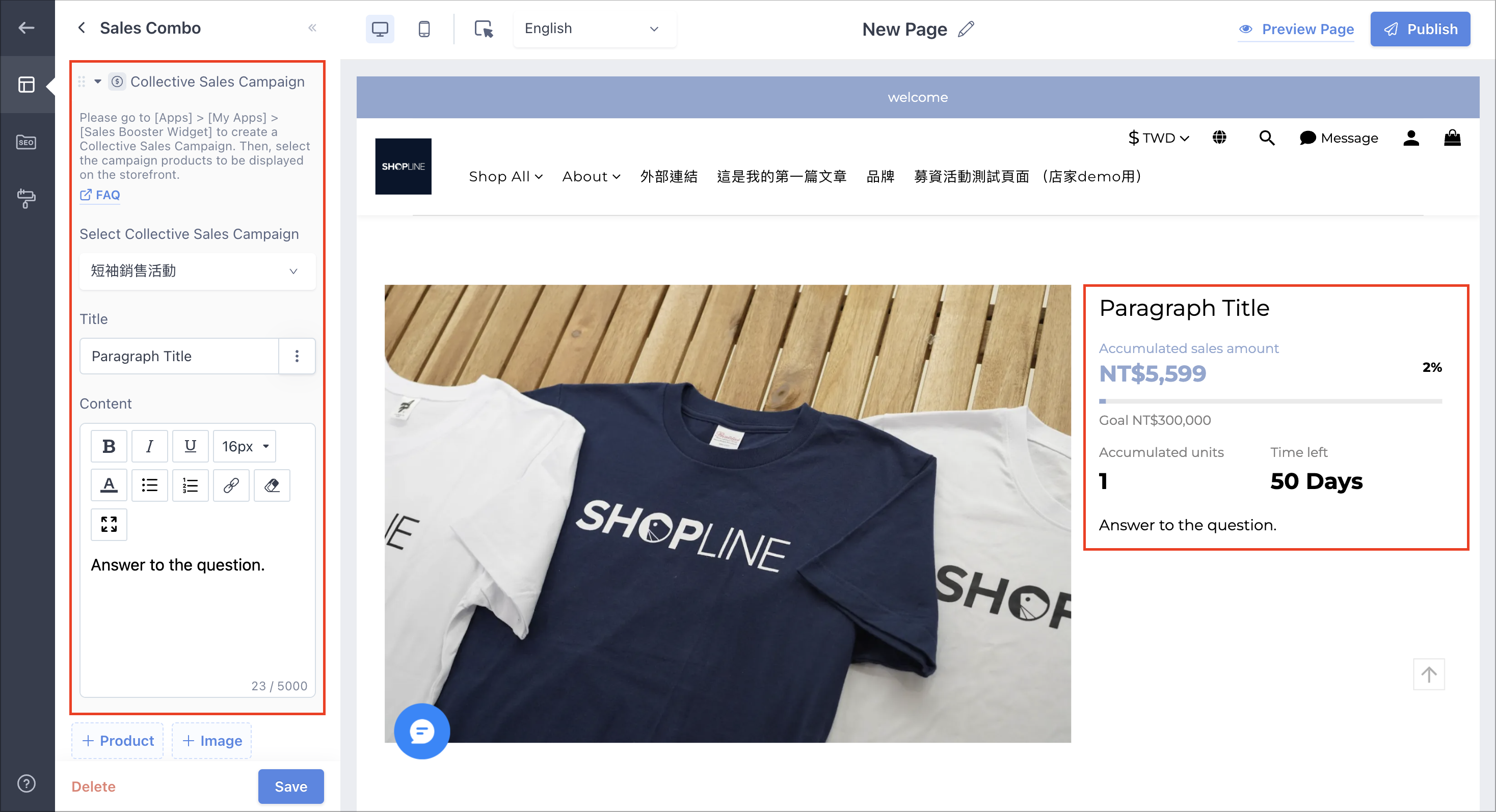Publish the page
Image resolution: width=1496 pixels, height=812 pixels.
click(x=1420, y=29)
